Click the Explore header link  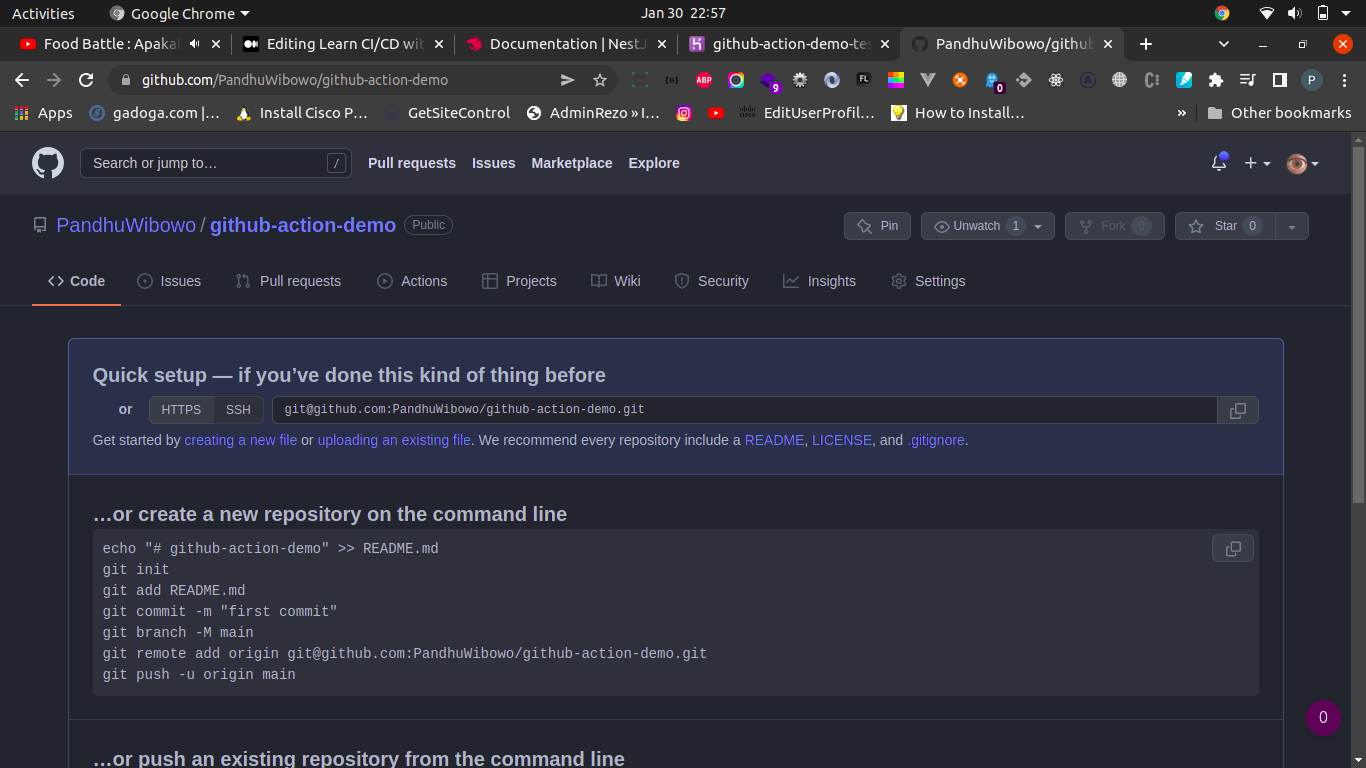(x=654, y=163)
